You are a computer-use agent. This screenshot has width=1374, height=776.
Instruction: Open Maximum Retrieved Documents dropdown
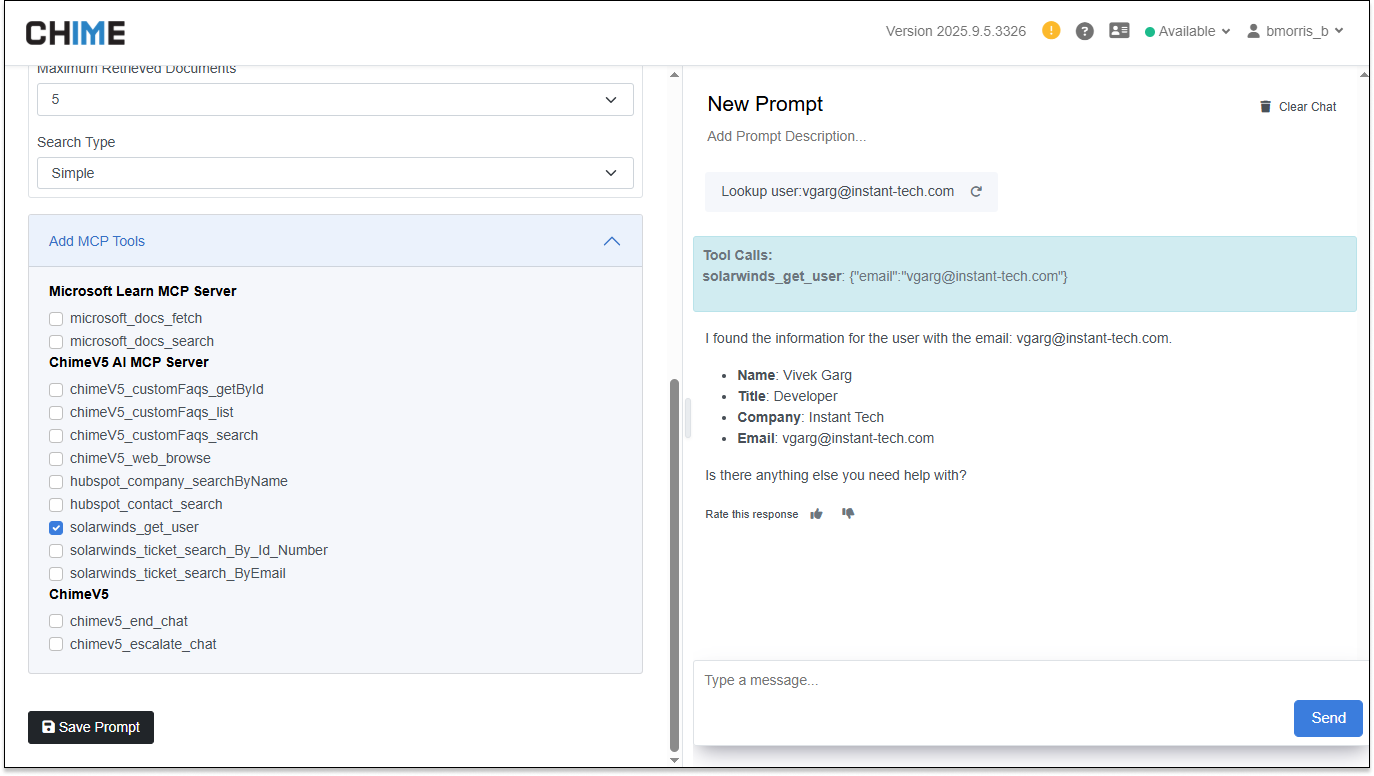coord(335,99)
